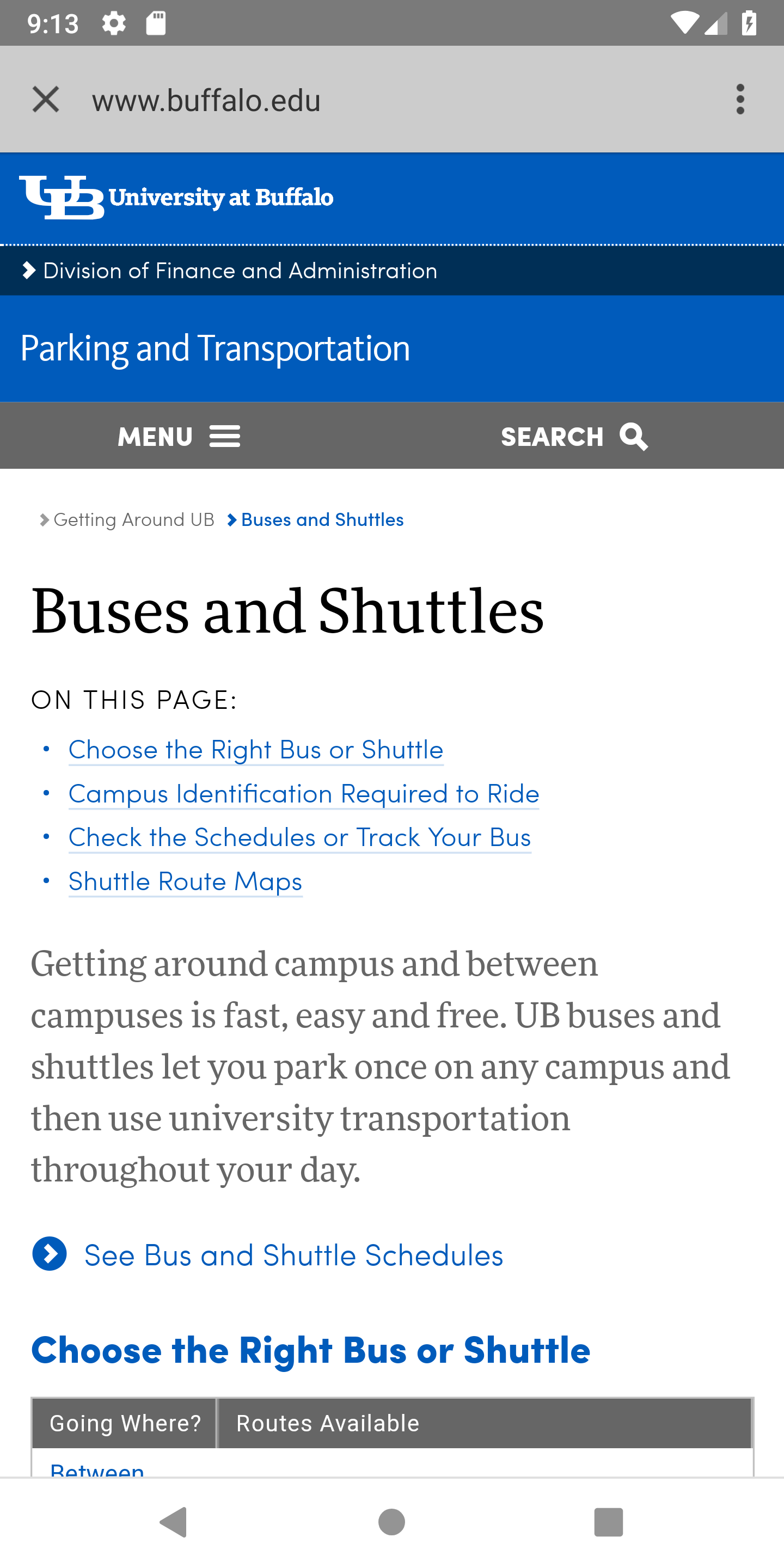Jump to Choose the Right Bus or Shuttle
The height and width of the screenshot is (1568, 784).
[x=256, y=749]
